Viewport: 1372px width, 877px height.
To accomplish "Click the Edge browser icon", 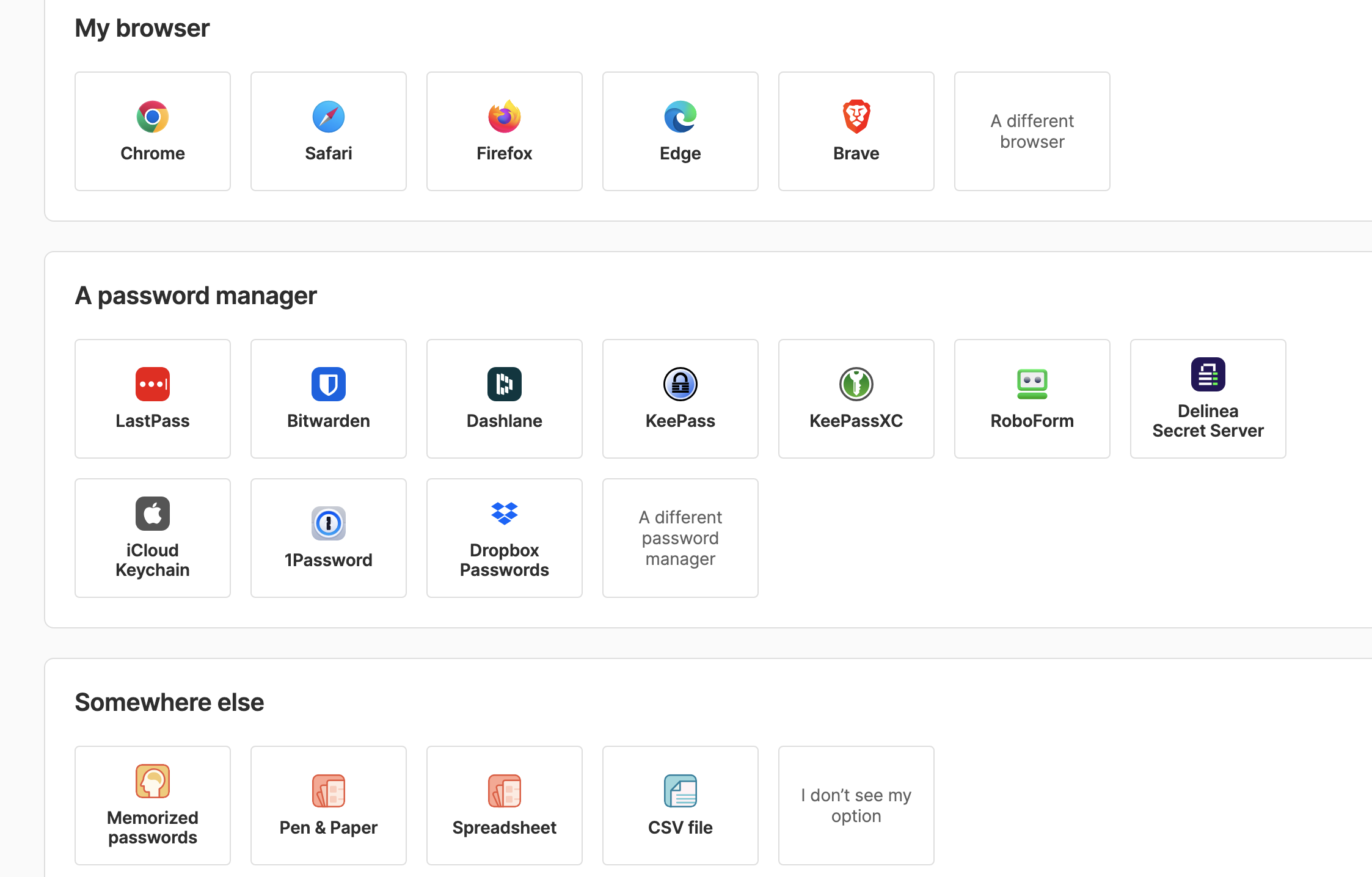I will tap(681, 117).
